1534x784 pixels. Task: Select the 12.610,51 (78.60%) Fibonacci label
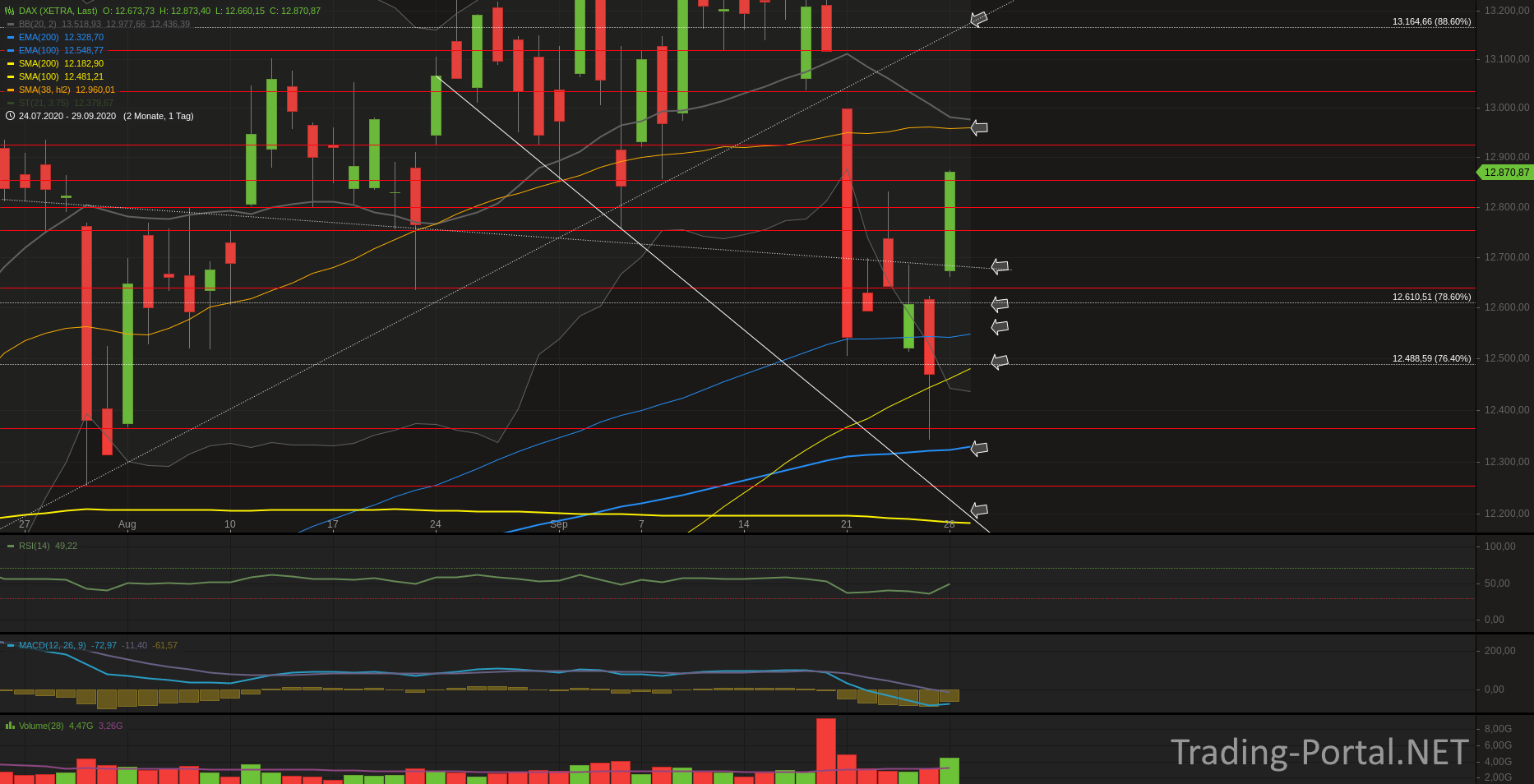tap(1431, 297)
